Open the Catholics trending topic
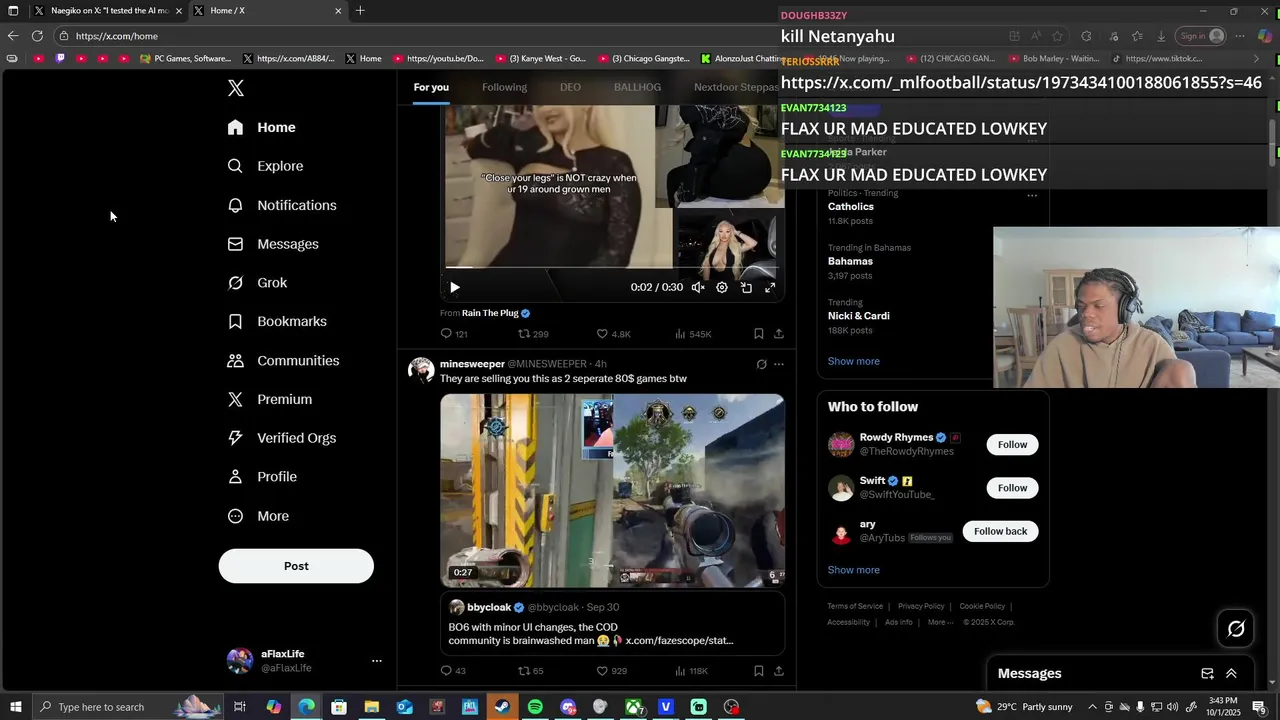The width and height of the screenshot is (1280, 720). (851, 207)
